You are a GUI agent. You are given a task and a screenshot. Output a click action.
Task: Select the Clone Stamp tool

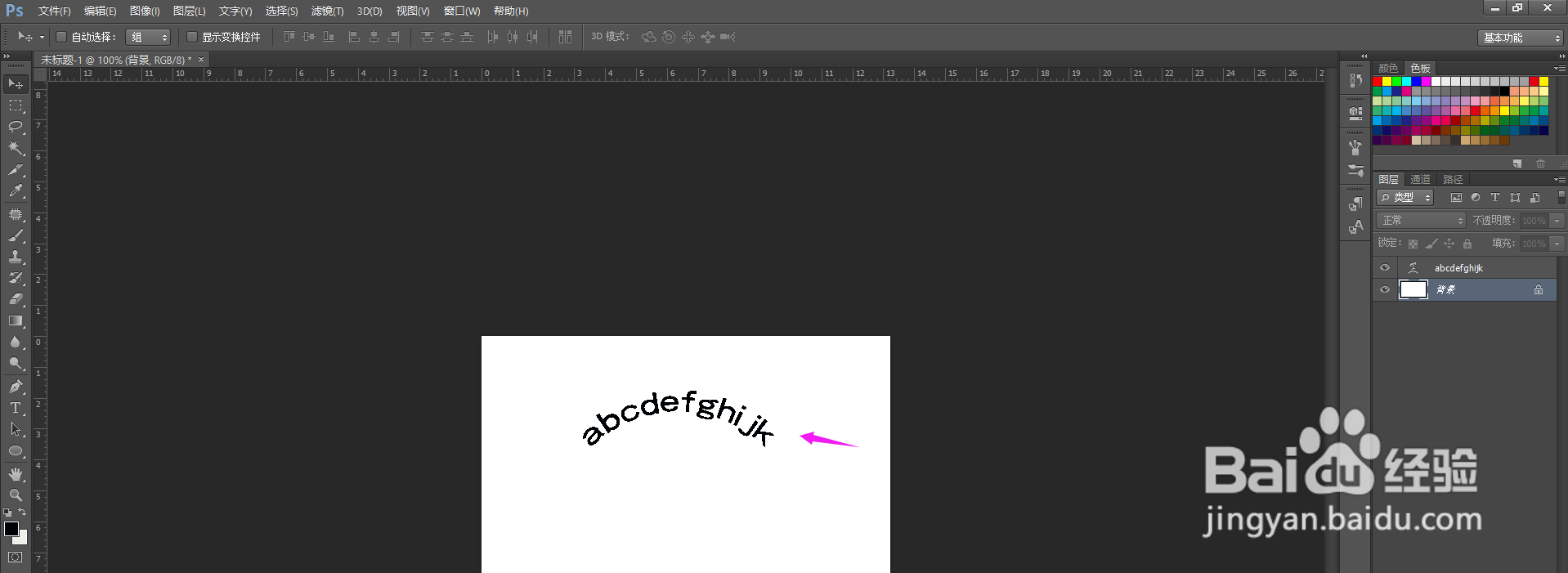(16, 257)
